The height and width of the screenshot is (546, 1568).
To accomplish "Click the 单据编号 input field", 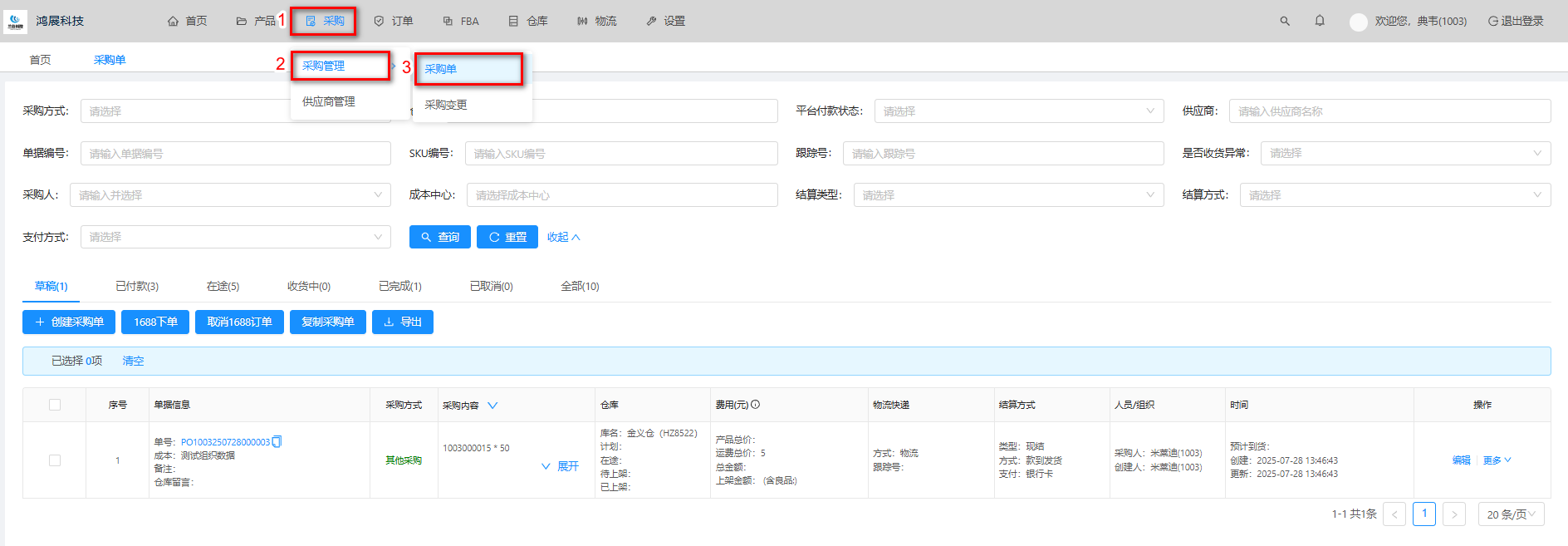I will click(235, 154).
